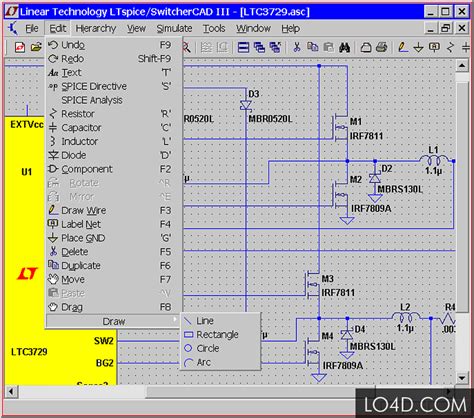
Task: Click the horizontal scrollbar left arrow
Action: (11, 391)
